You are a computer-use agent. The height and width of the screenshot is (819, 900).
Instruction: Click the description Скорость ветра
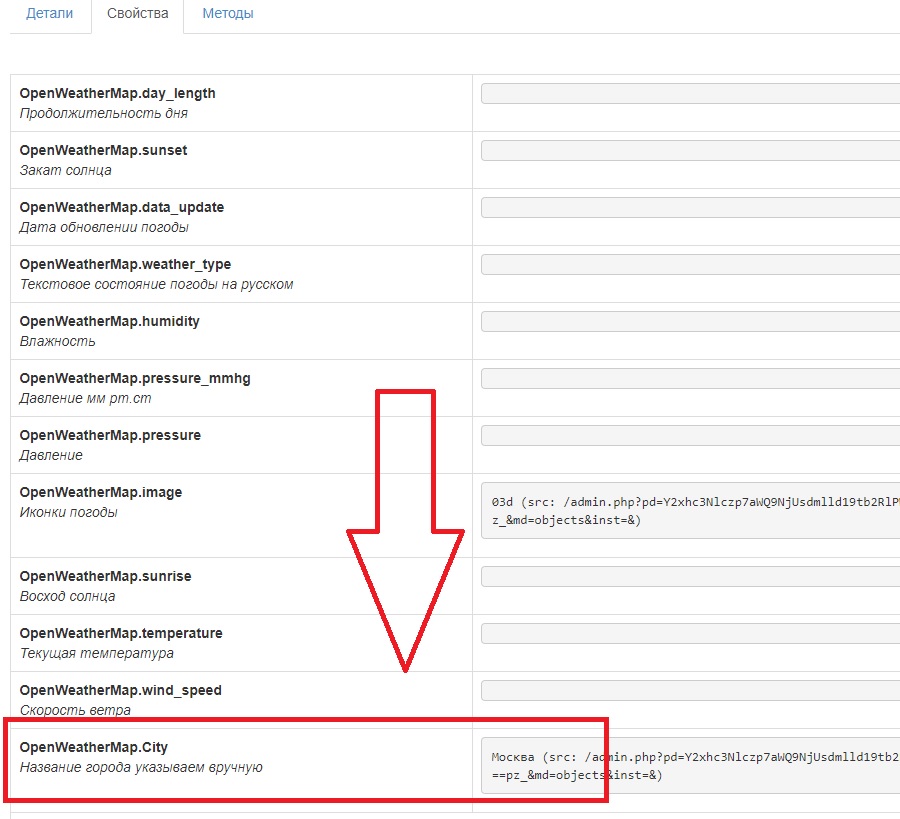[75, 711]
